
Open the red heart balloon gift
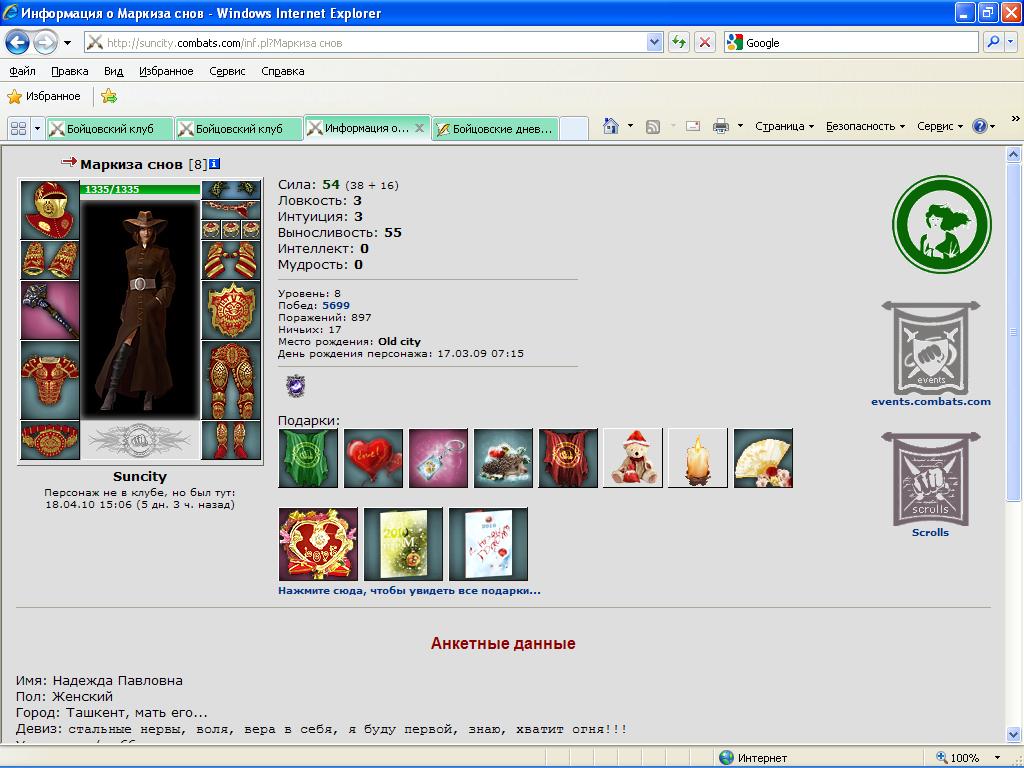(374, 458)
